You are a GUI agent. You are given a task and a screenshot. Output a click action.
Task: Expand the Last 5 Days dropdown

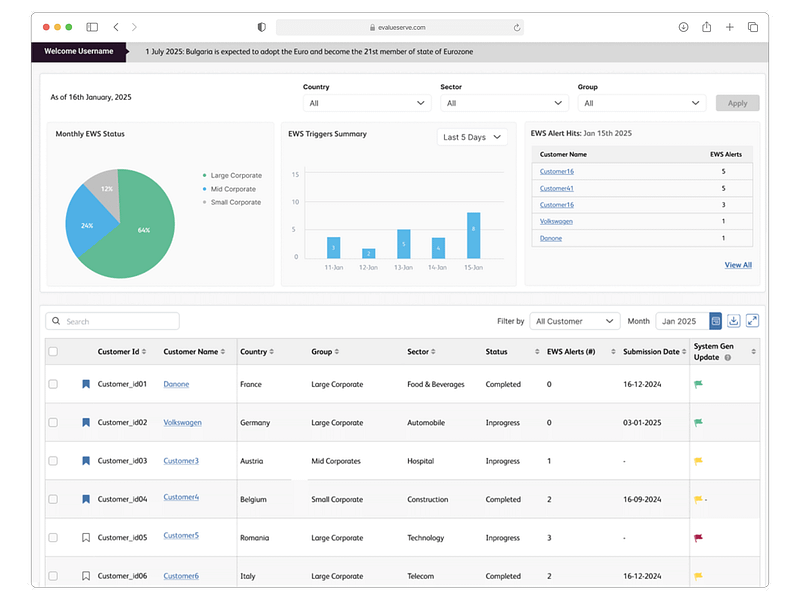click(x=472, y=137)
